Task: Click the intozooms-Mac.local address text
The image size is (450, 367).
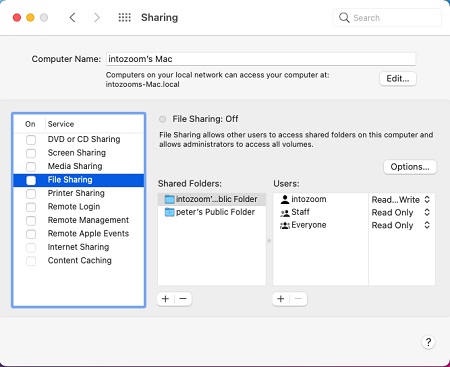Action: pos(143,84)
